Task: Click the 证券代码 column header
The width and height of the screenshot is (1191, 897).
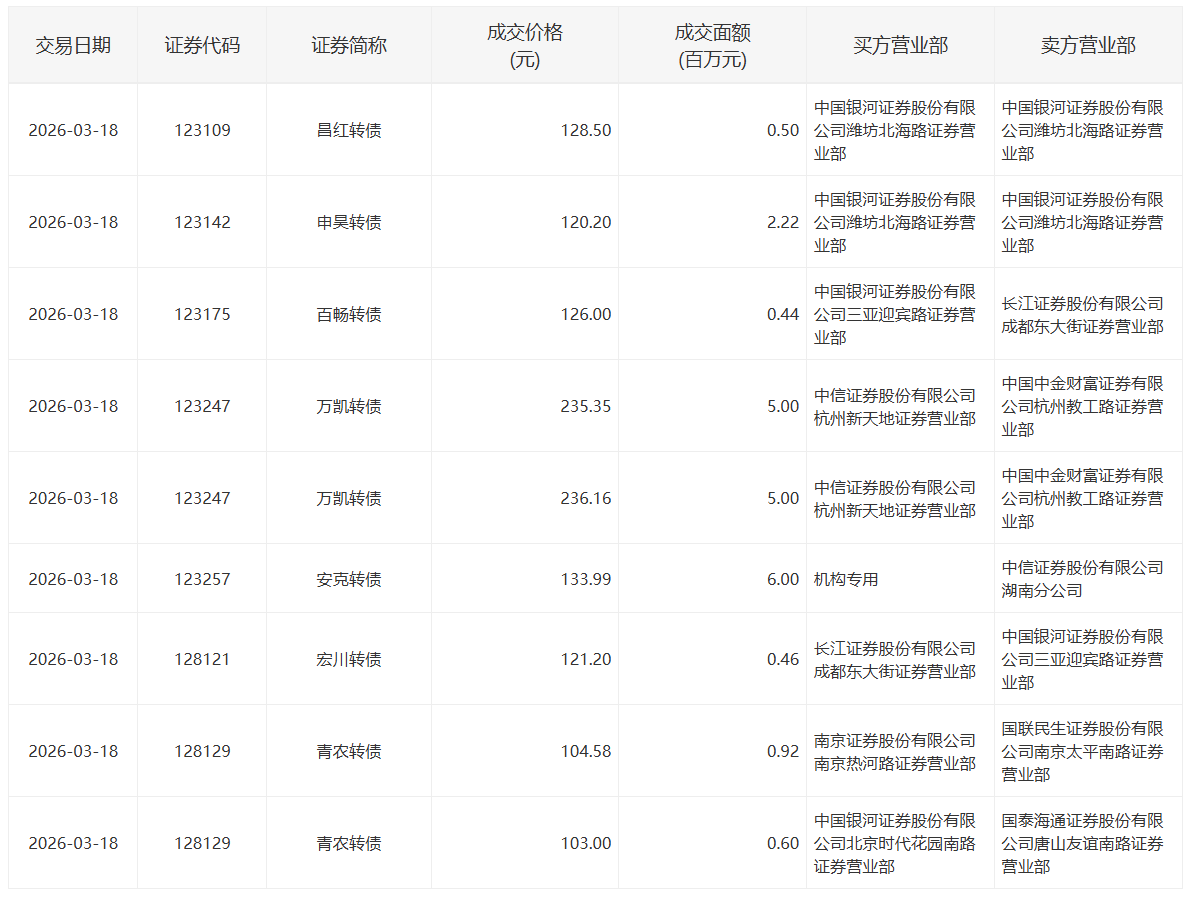Action: [202, 46]
